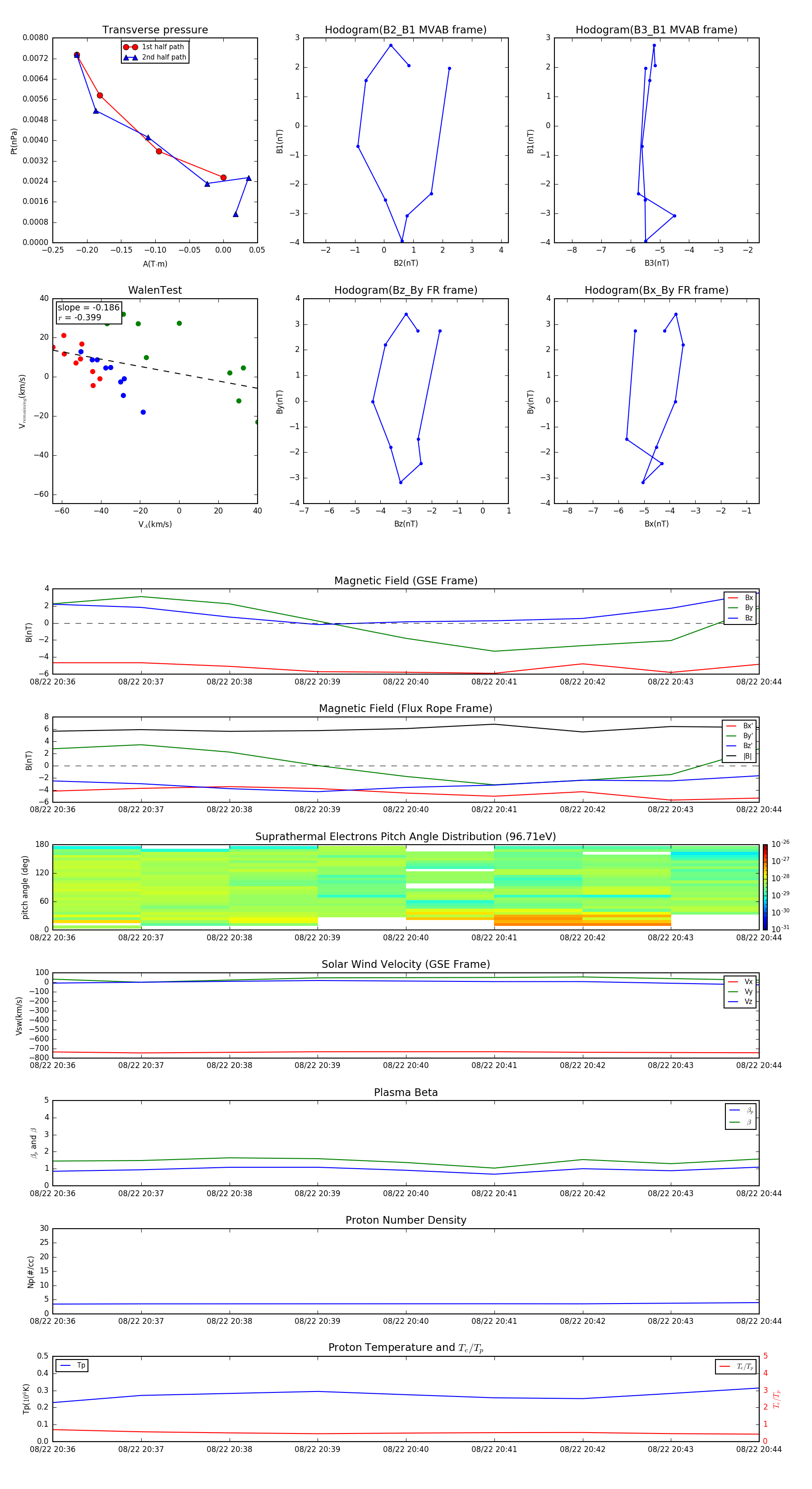Select the "|B|" legend entry in Flux Rope plot
This screenshot has height=1489, width=812.
(x=740, y=756)
